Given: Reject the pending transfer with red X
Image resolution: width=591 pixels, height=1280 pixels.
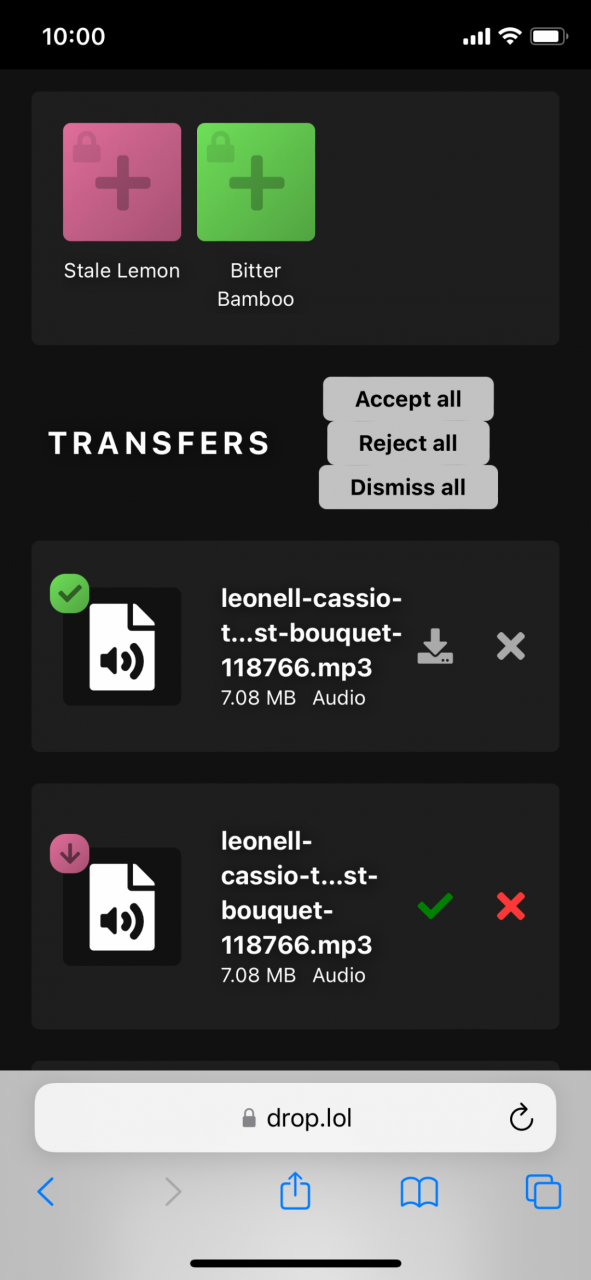Looking at the screenshot, I should 511,906.
